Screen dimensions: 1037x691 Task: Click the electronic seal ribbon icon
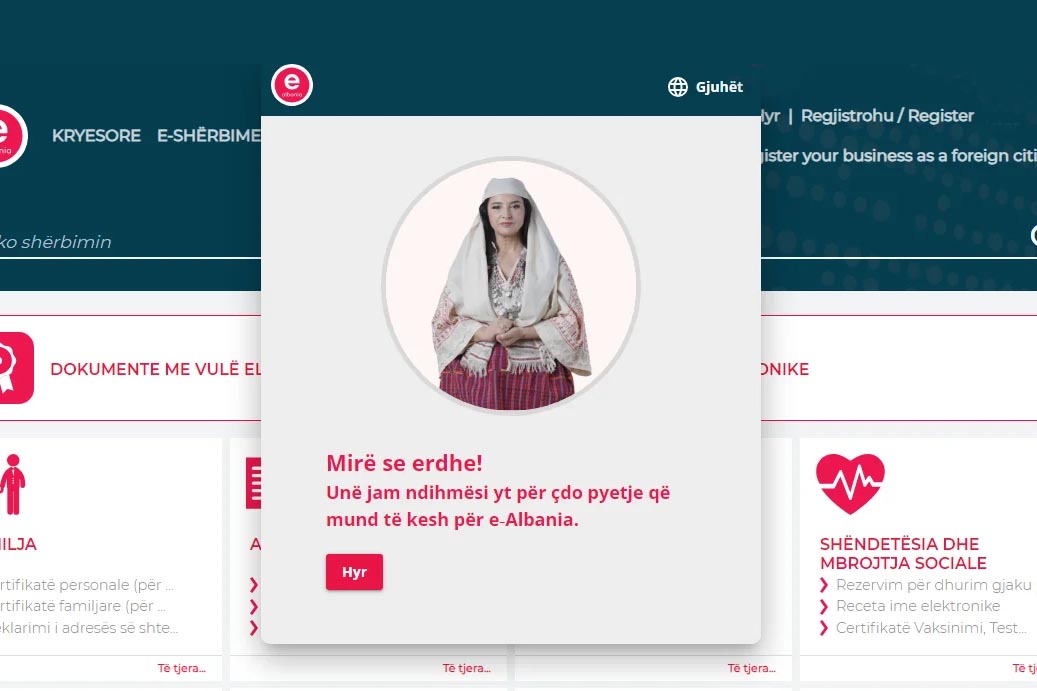15,368
